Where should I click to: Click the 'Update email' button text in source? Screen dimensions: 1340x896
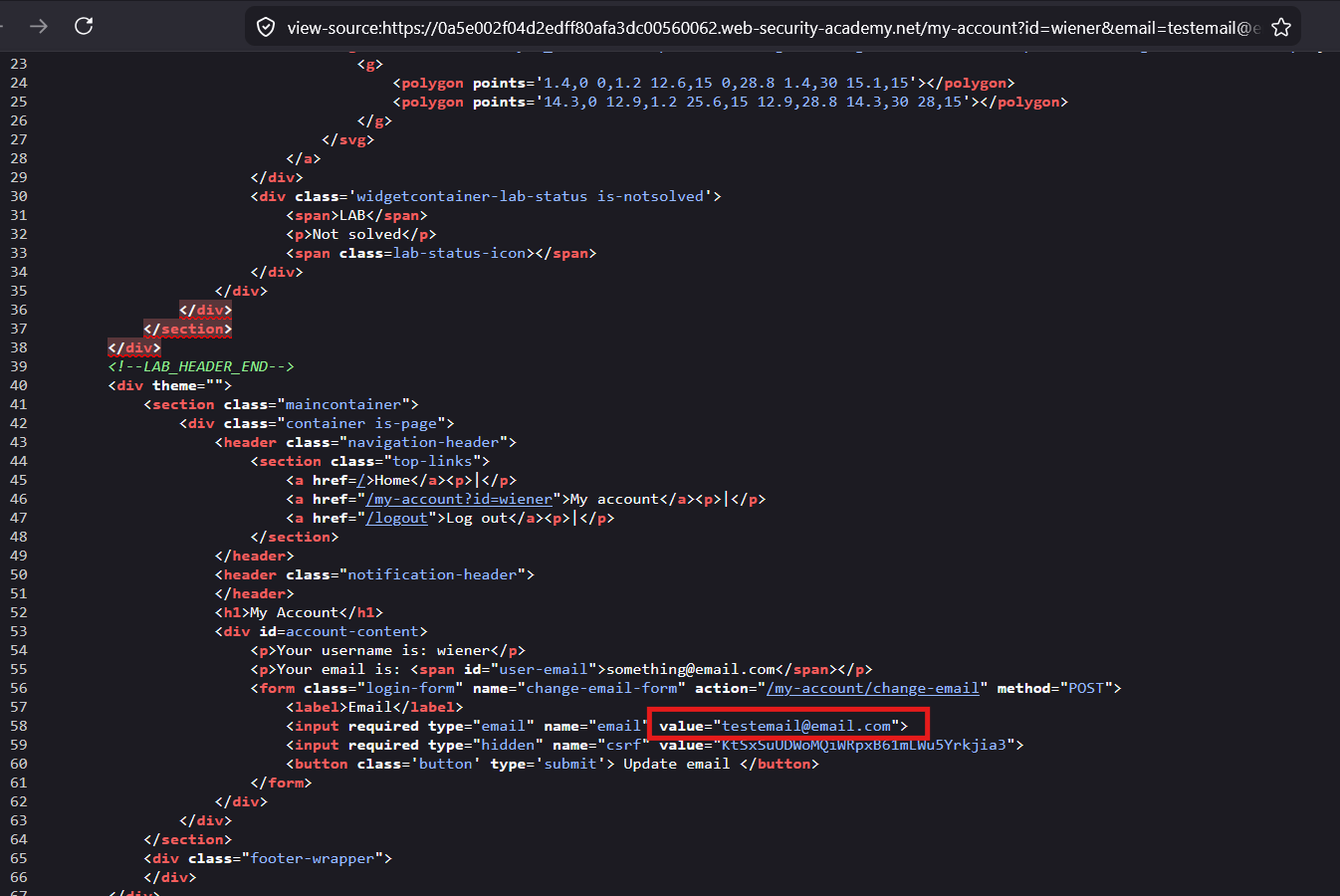pyautogui.click(x=677, y=764)
